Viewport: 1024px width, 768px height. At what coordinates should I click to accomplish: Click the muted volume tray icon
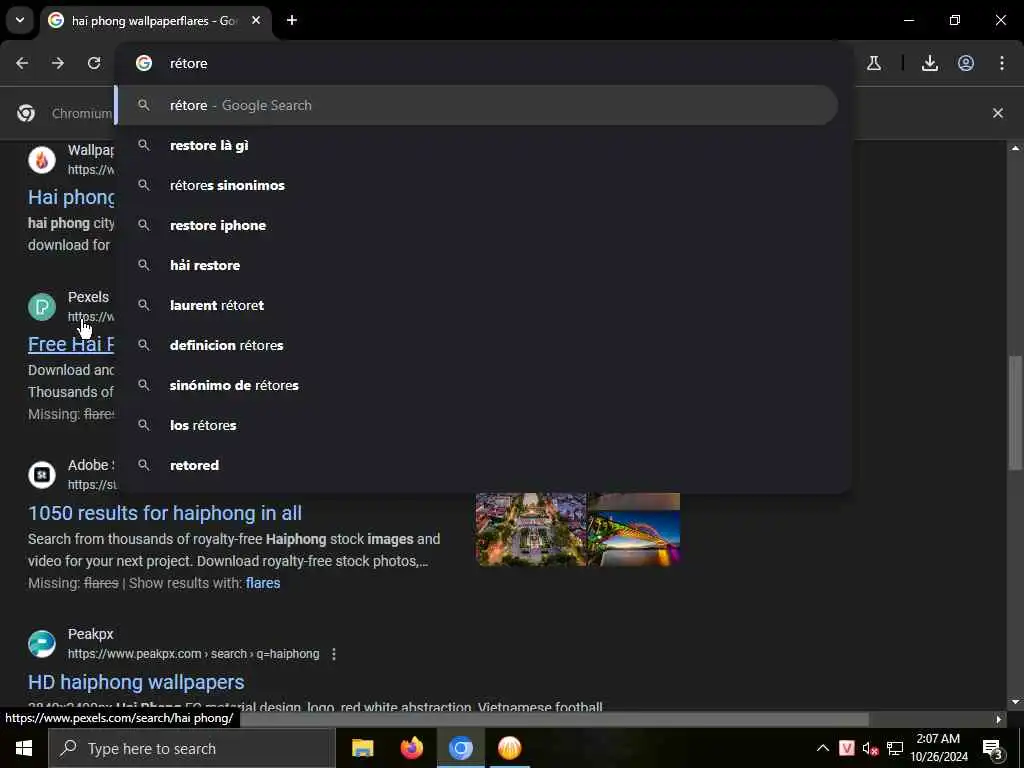coord(870,748)
